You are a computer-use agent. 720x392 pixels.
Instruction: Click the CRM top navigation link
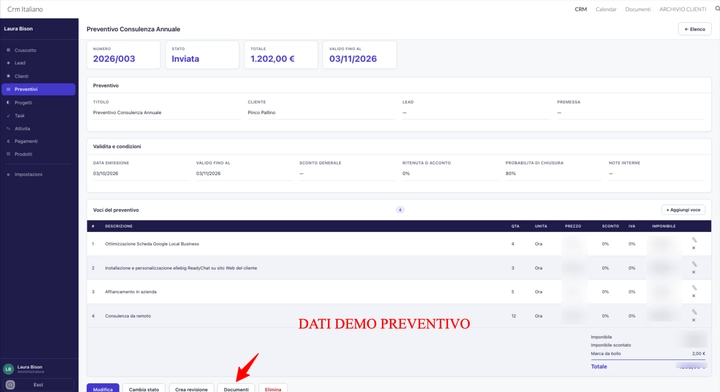coord(580,9)
